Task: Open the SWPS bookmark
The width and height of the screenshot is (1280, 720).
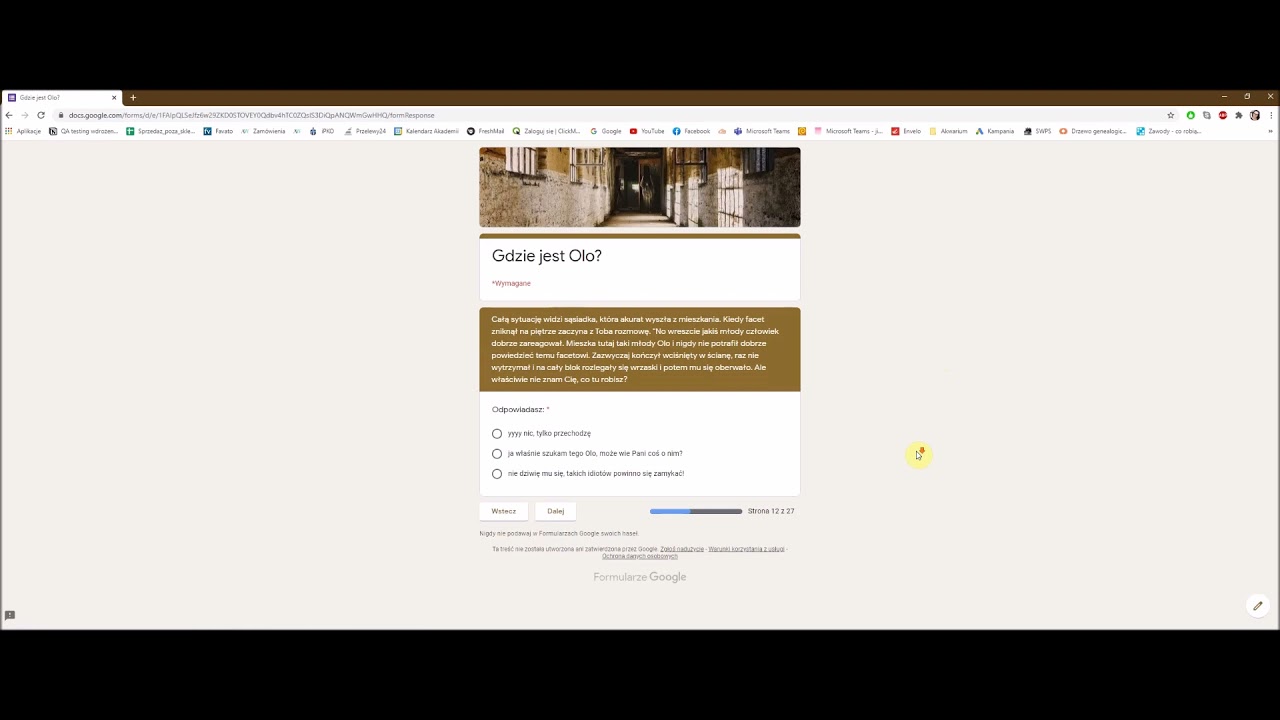Action: click(1038, 131)
